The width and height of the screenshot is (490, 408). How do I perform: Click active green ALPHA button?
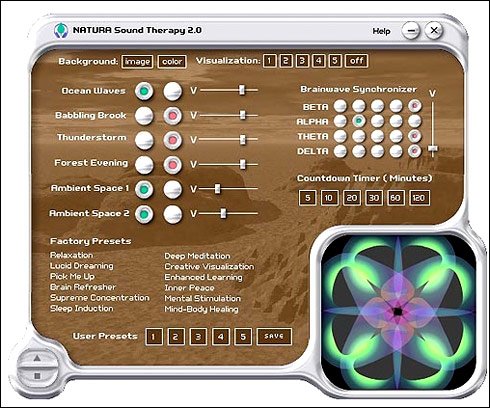[x=359, y=121]
